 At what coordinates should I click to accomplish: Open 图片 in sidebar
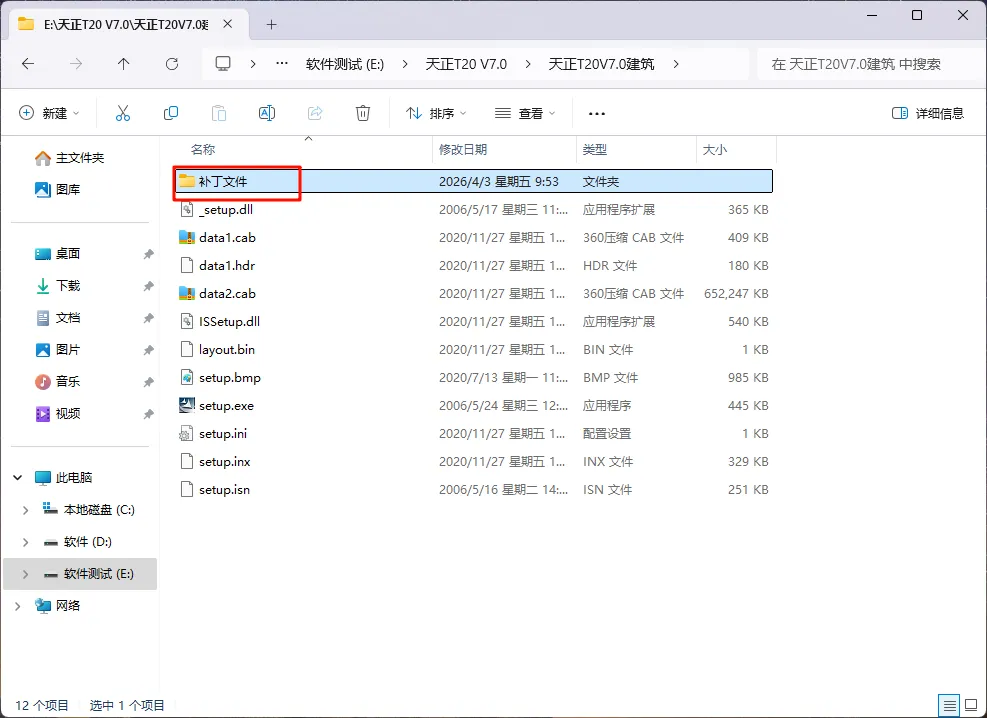coord(57,350)
